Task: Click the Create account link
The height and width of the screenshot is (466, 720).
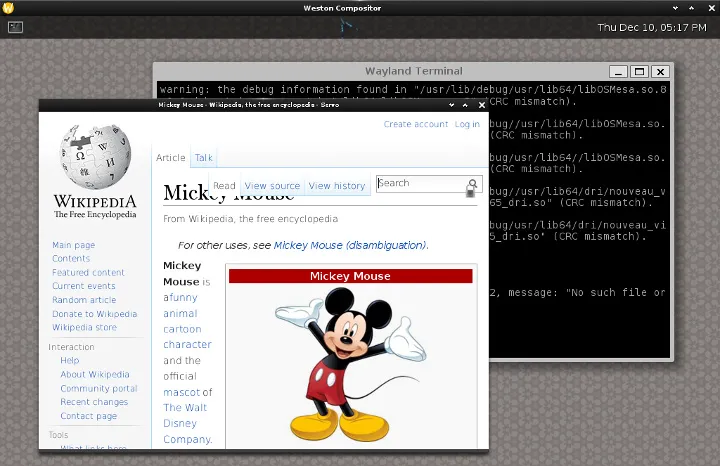Action: [x=416, y=124]
